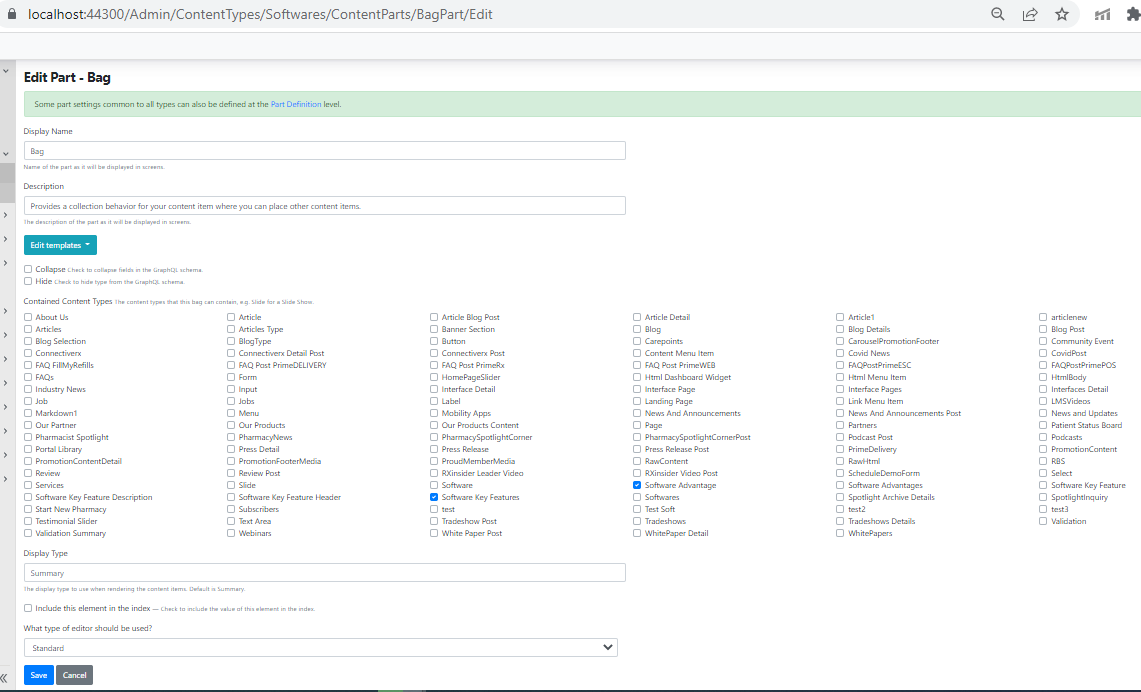
Task: Click the Software Key Feature Description label
Action: click(94, 497)
